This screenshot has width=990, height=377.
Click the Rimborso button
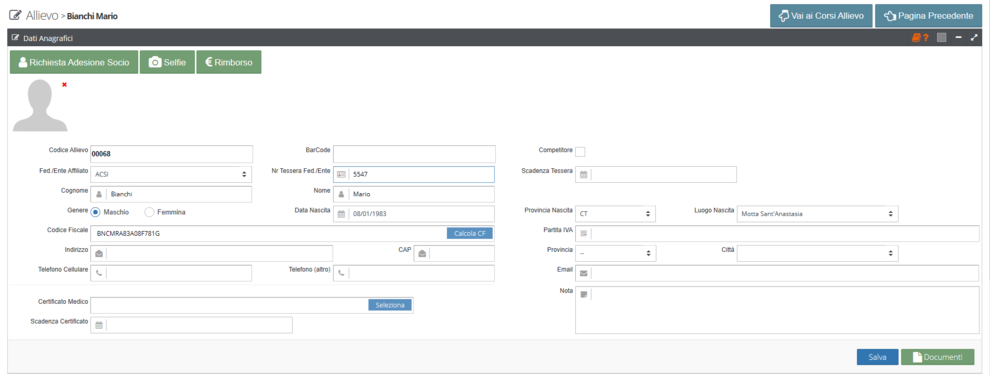coord(229,63)
